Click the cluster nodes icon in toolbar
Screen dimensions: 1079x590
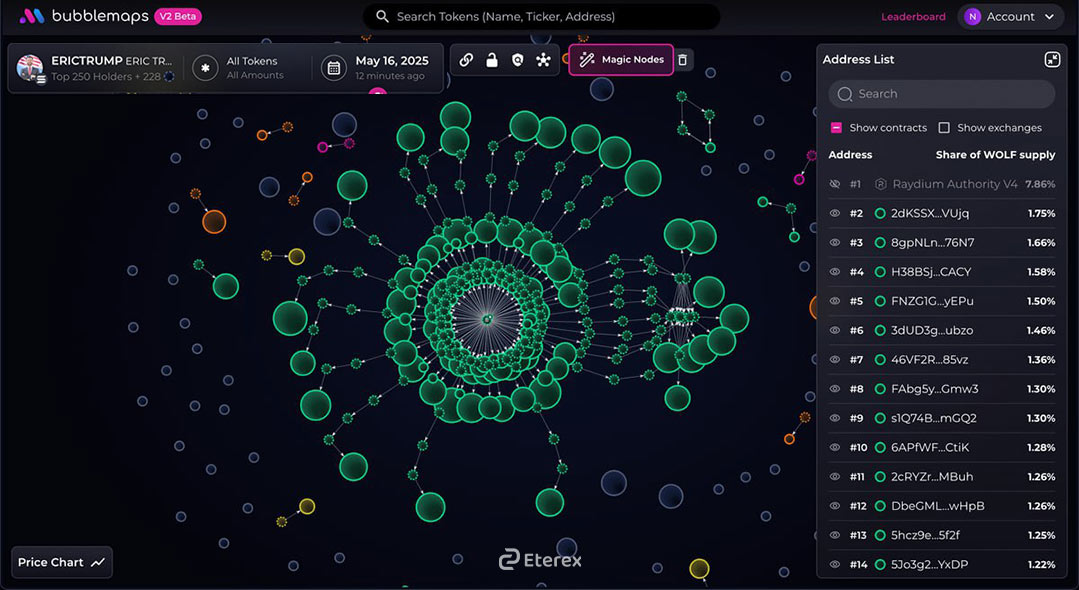pyautogui.click(x=544, y=60)
